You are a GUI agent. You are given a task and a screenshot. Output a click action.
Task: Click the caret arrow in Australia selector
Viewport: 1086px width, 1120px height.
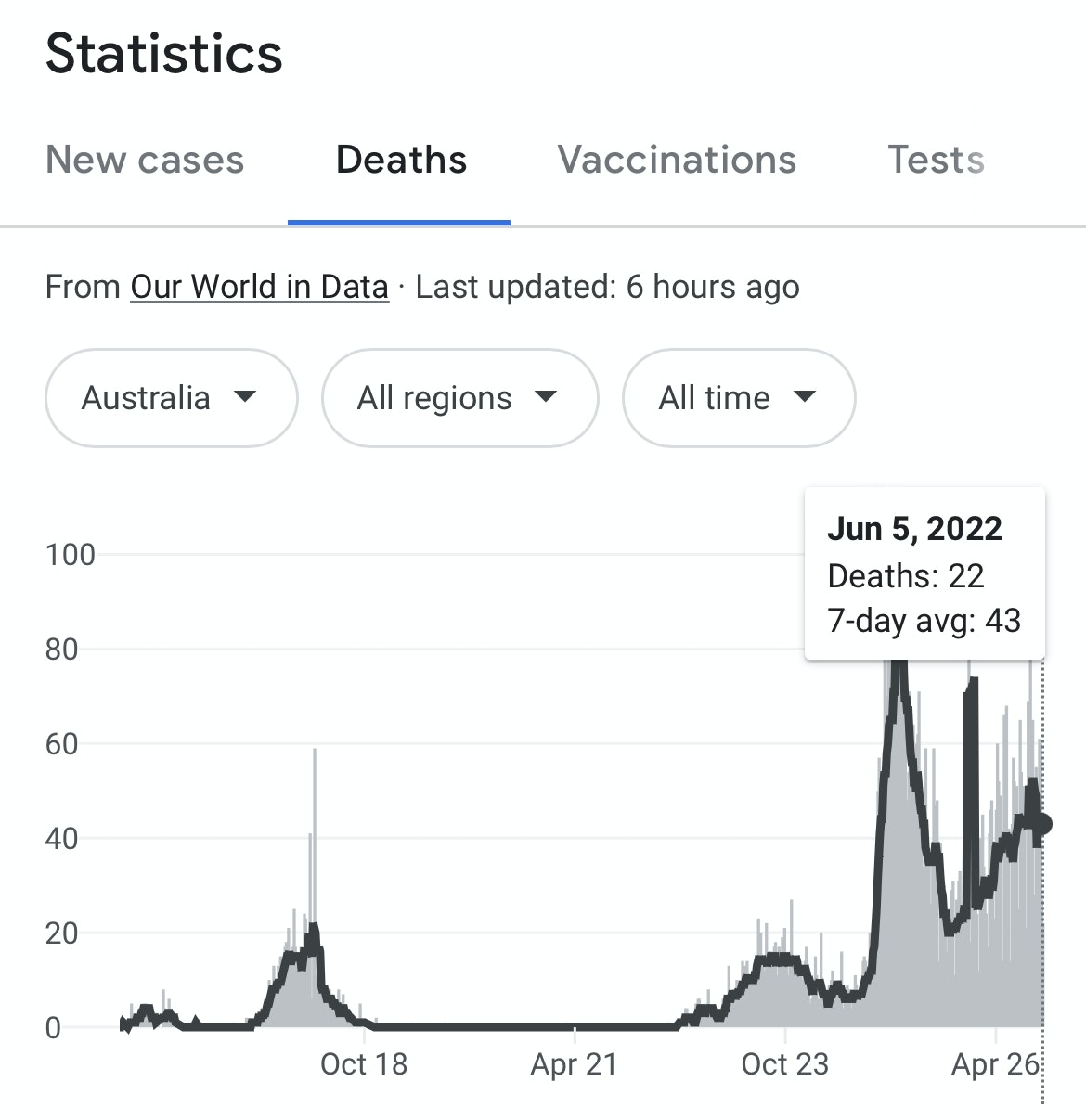point(245,397)
